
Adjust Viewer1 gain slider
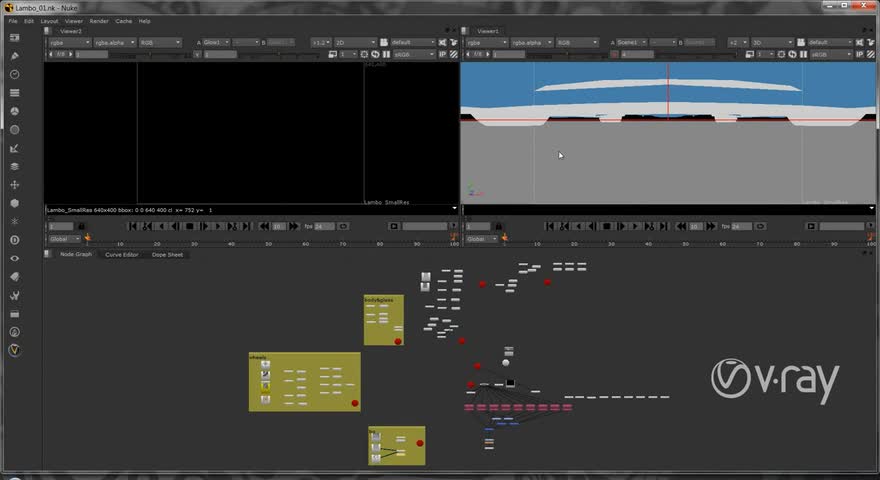coord(567,55)
